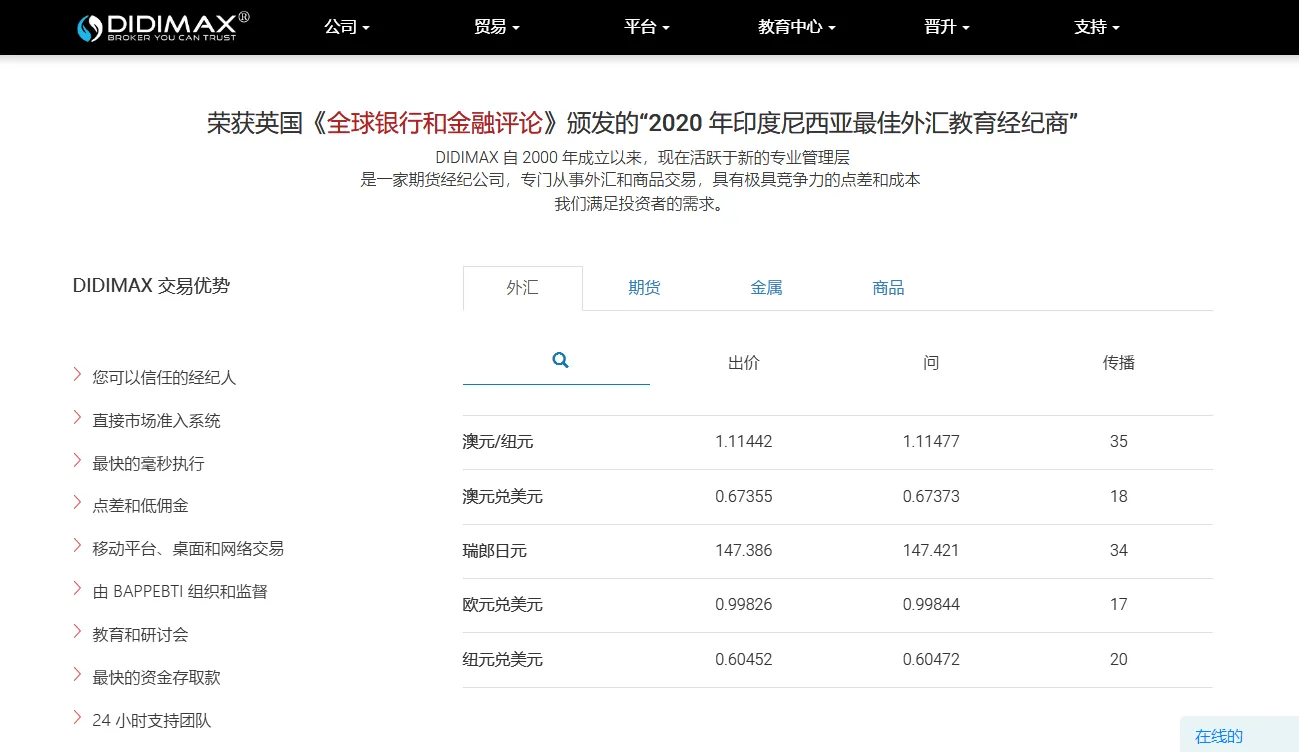Select the 外汇 tab
Image resolution: width=1299 pixels, height=752 pixels.
point(523,288)
